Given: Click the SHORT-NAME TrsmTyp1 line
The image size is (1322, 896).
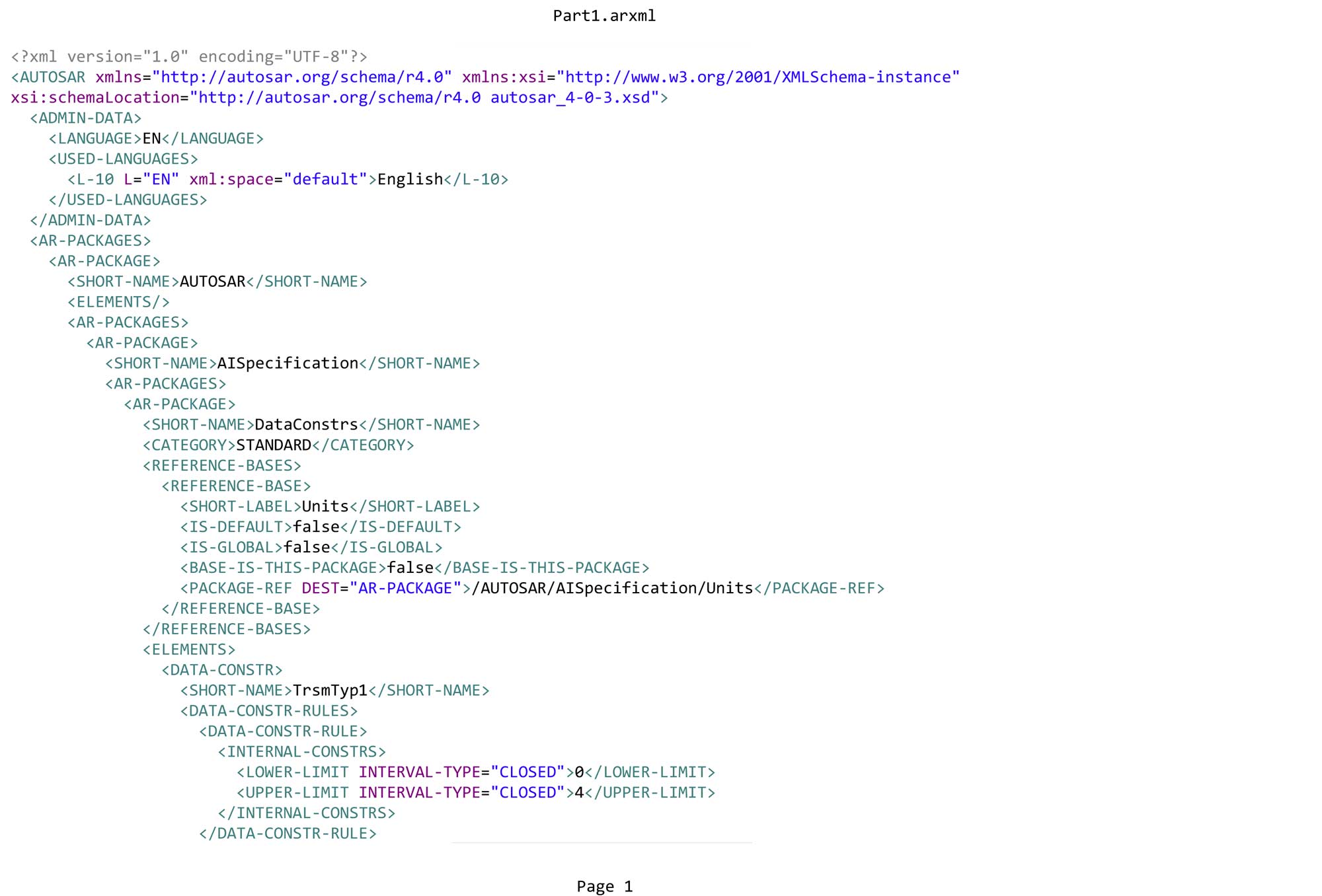Looking at the screenshot, I should pos(335,692).
